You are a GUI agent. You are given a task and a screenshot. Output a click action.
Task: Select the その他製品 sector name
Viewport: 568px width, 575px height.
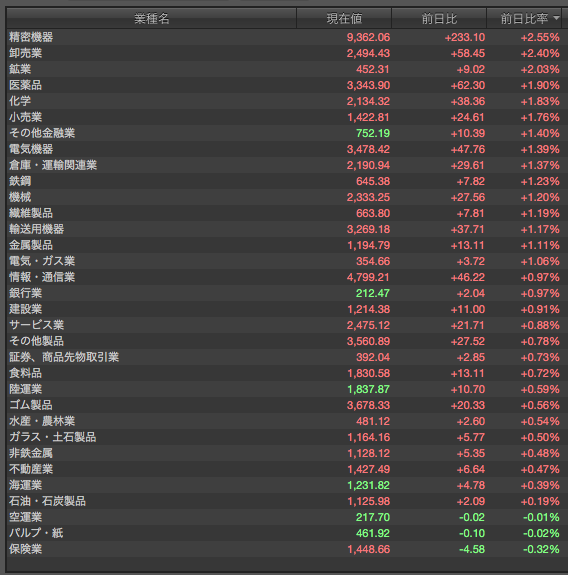pos(37,341)
